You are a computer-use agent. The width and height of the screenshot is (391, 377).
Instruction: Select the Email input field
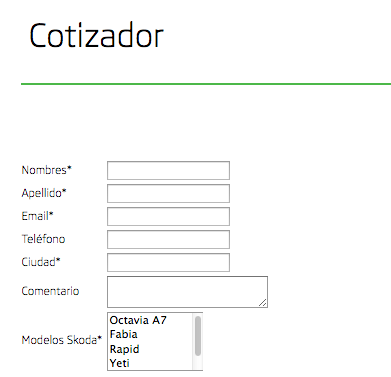click(168, 216)
